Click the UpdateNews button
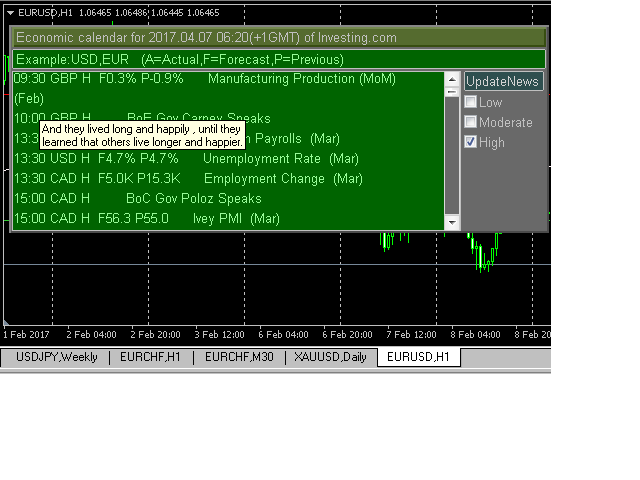This screenshot has width=640, height=480. tap(504, 82)
